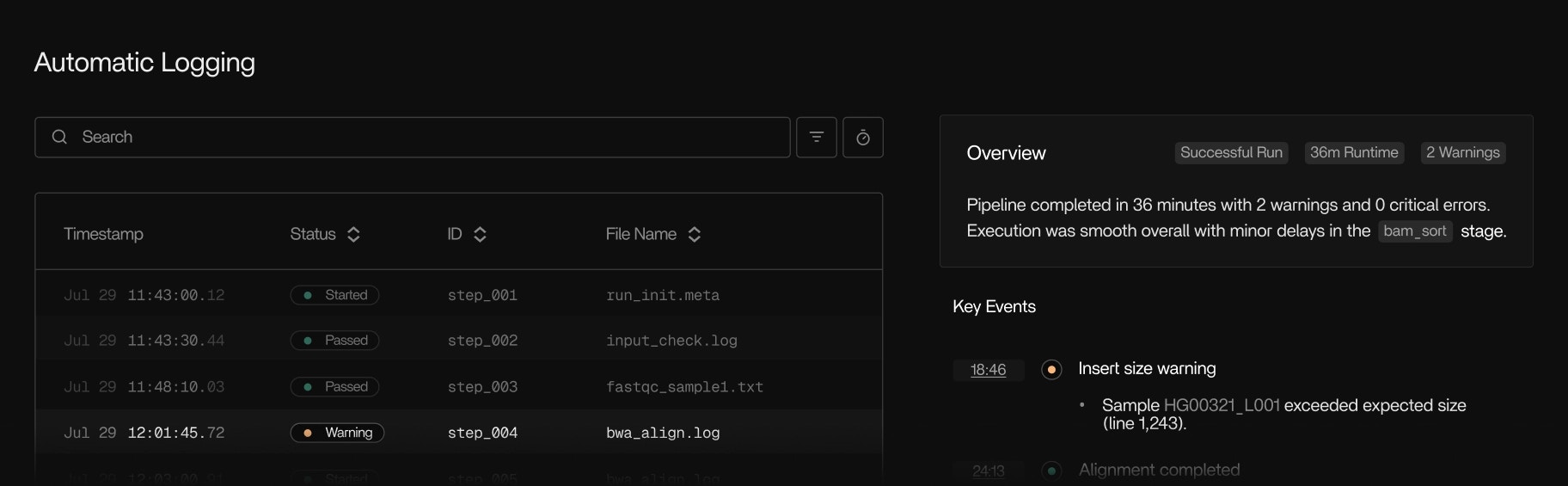Select the Started status badge for step_001
1568x486 pixels.
pyautogui.click(x=334, y=295)
